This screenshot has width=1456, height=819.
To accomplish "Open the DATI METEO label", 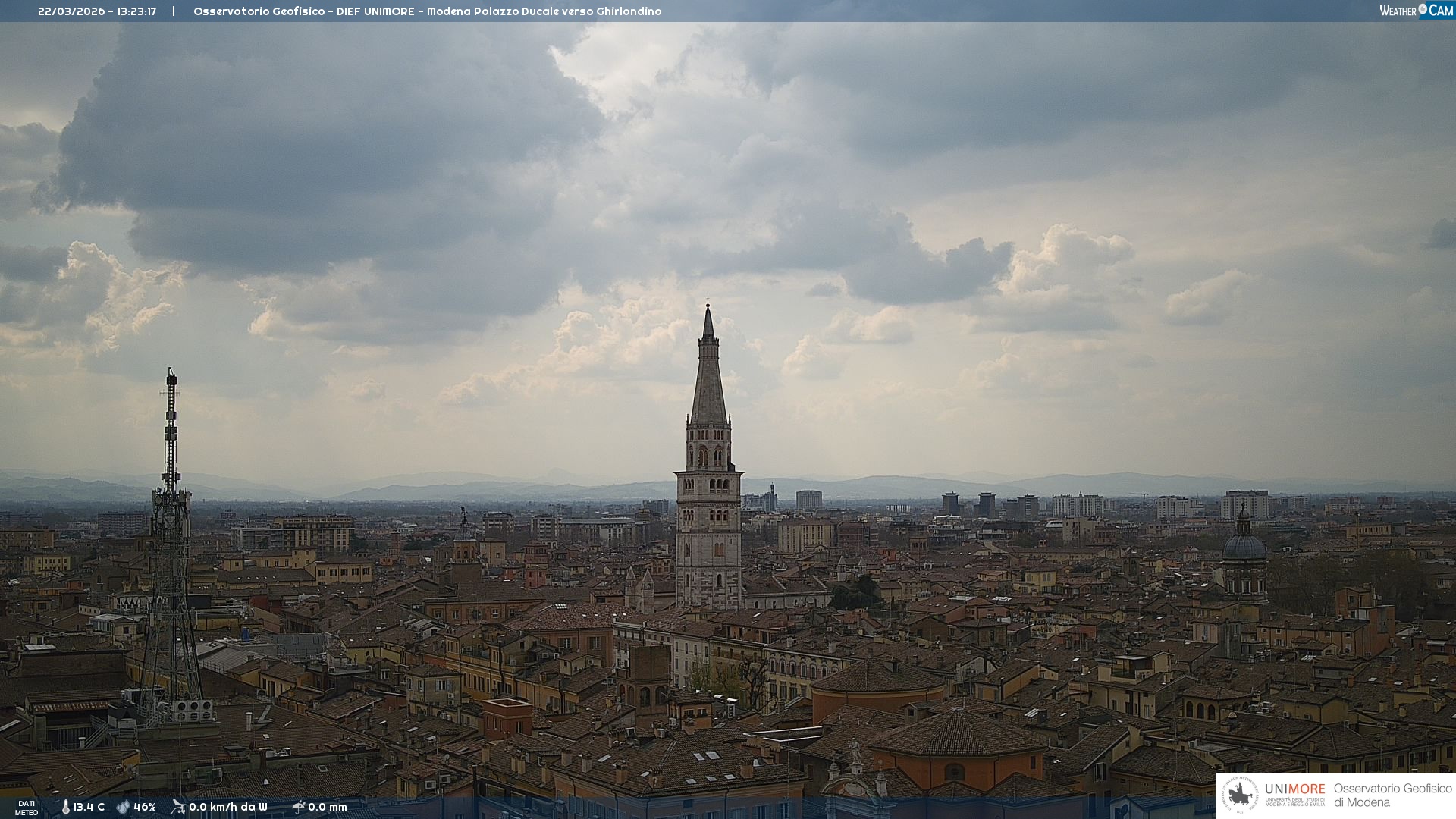I will pyautogui.click(x=27, y=808).
